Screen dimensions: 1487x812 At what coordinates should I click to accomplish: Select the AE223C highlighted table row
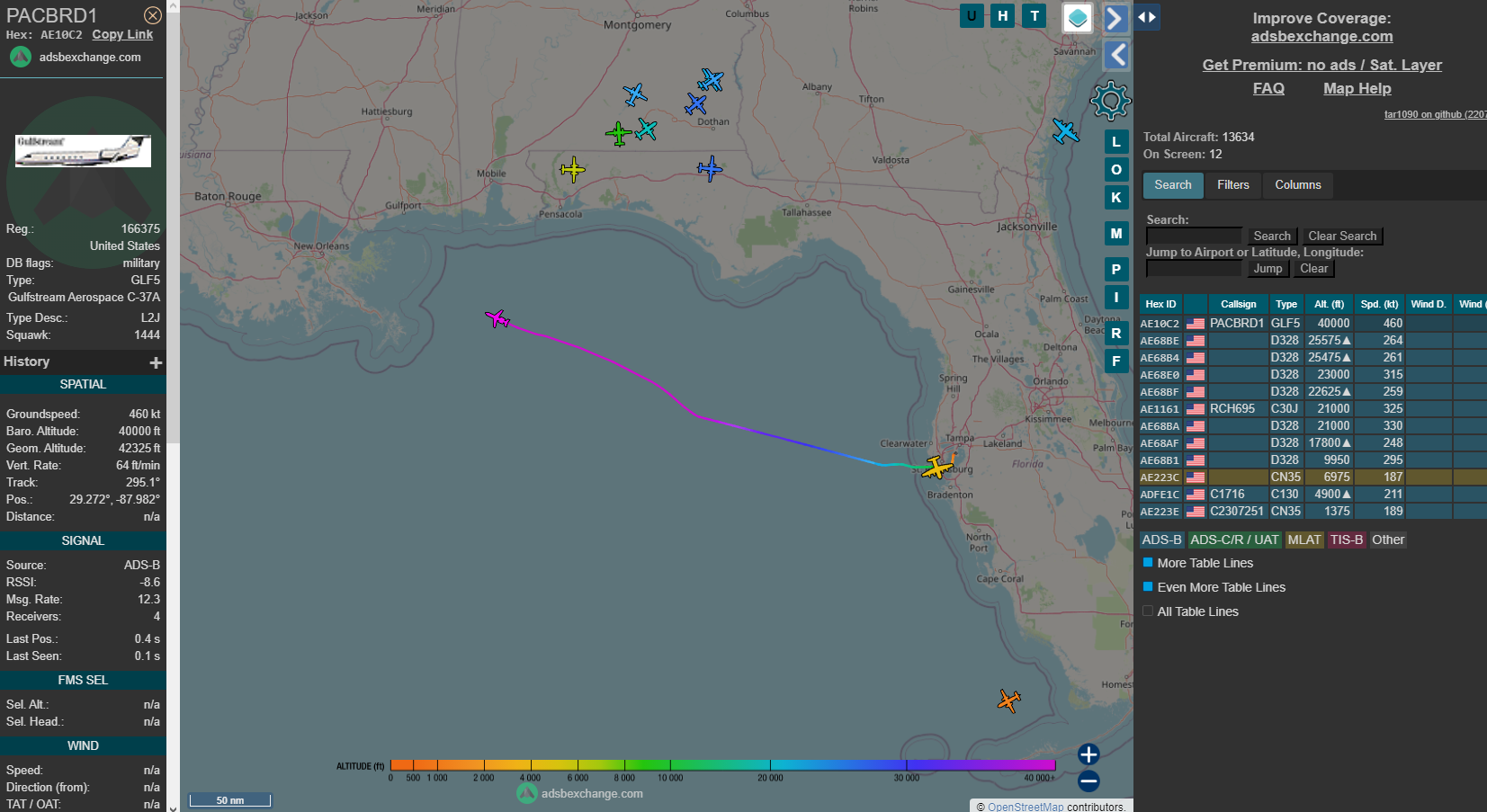point(1312,477)
